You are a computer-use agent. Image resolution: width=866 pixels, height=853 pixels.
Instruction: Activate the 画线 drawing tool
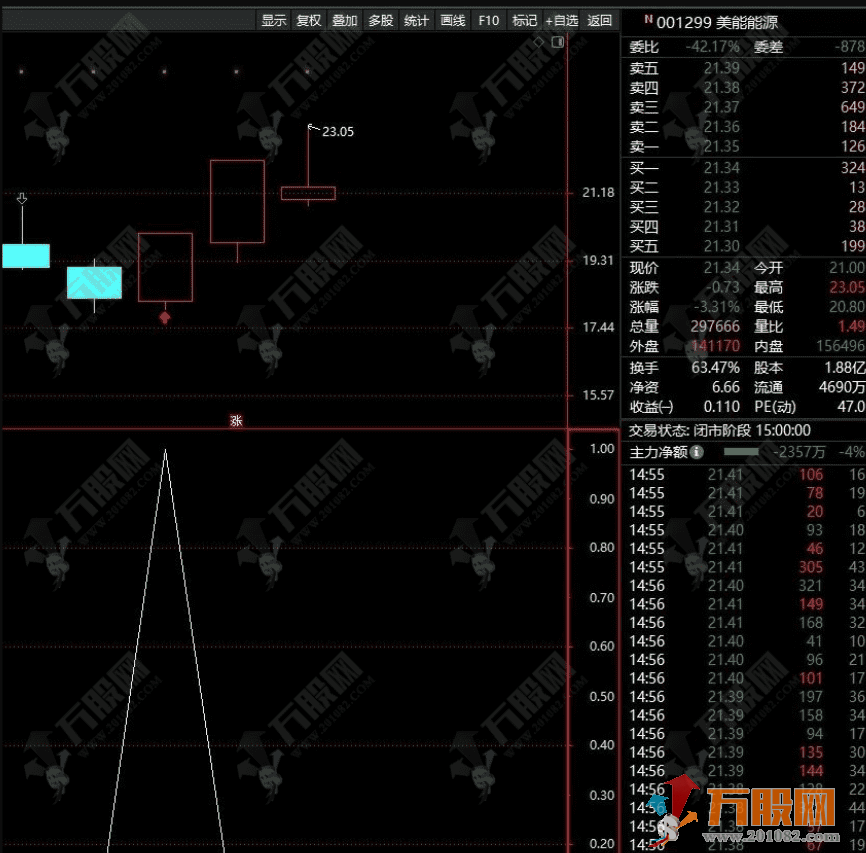[x=453, y=20]
